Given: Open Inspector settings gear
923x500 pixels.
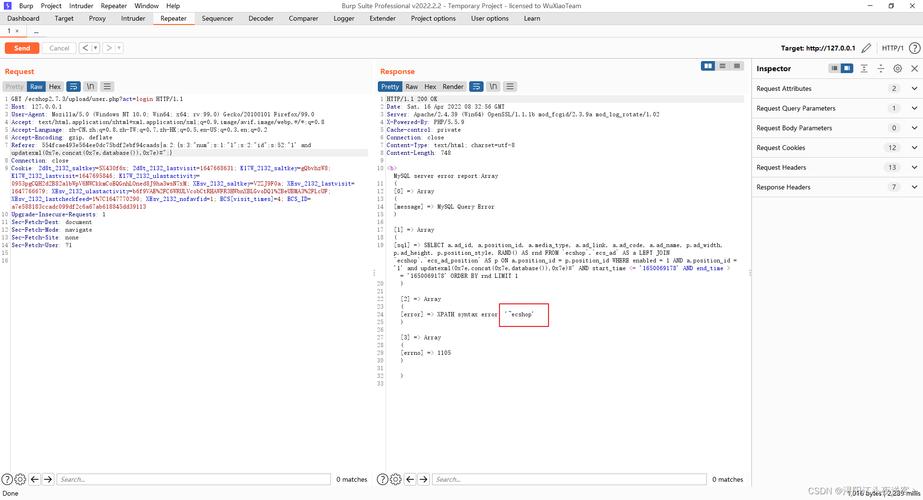Looking at the screenshot, I should coord(897,68).
